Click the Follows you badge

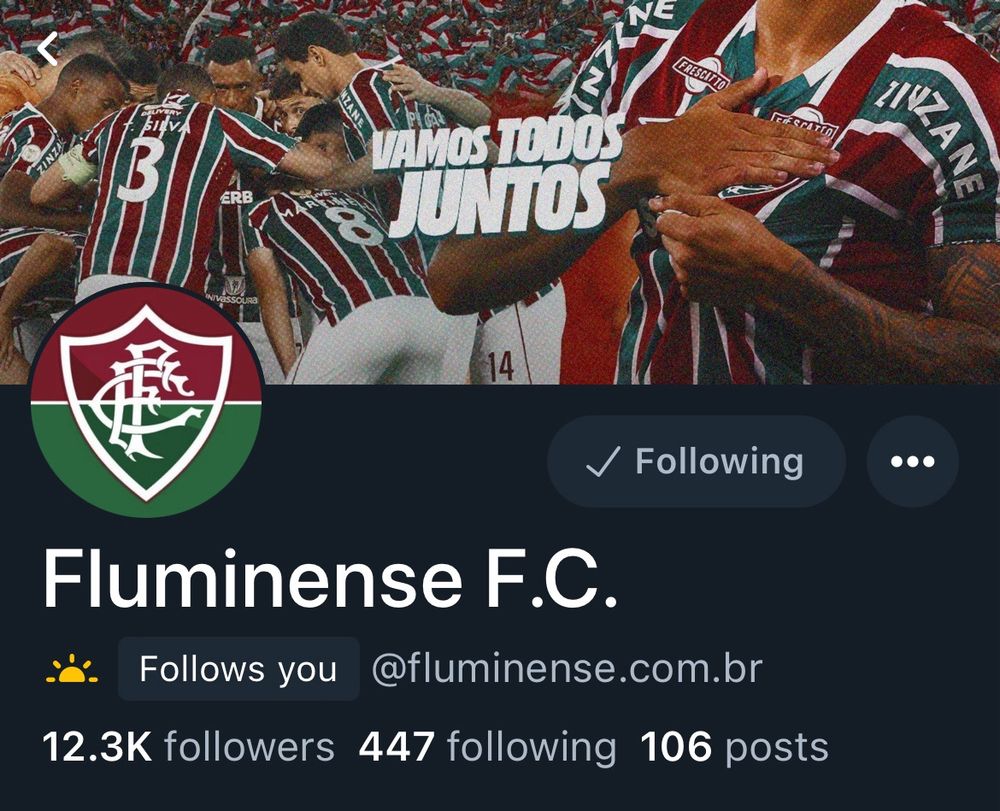coord(239,669)
